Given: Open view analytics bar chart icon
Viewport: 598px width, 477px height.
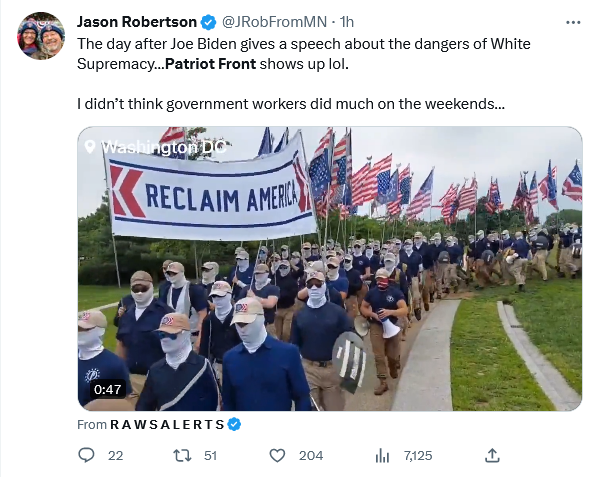Looking at the screenshot, I should coord(382,456).
